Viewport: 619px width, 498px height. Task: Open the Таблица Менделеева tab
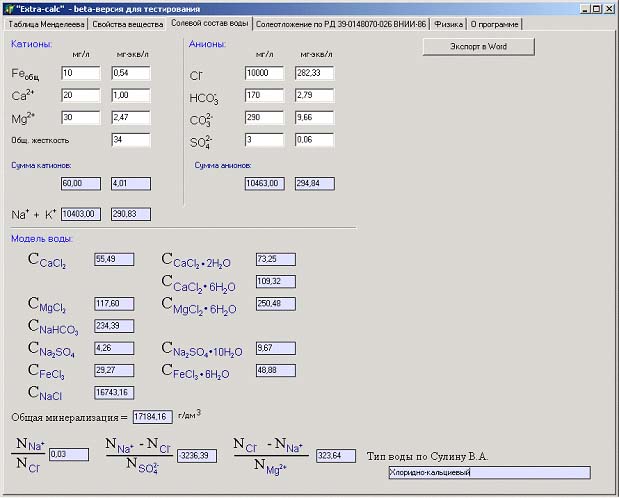coord(45,23)
